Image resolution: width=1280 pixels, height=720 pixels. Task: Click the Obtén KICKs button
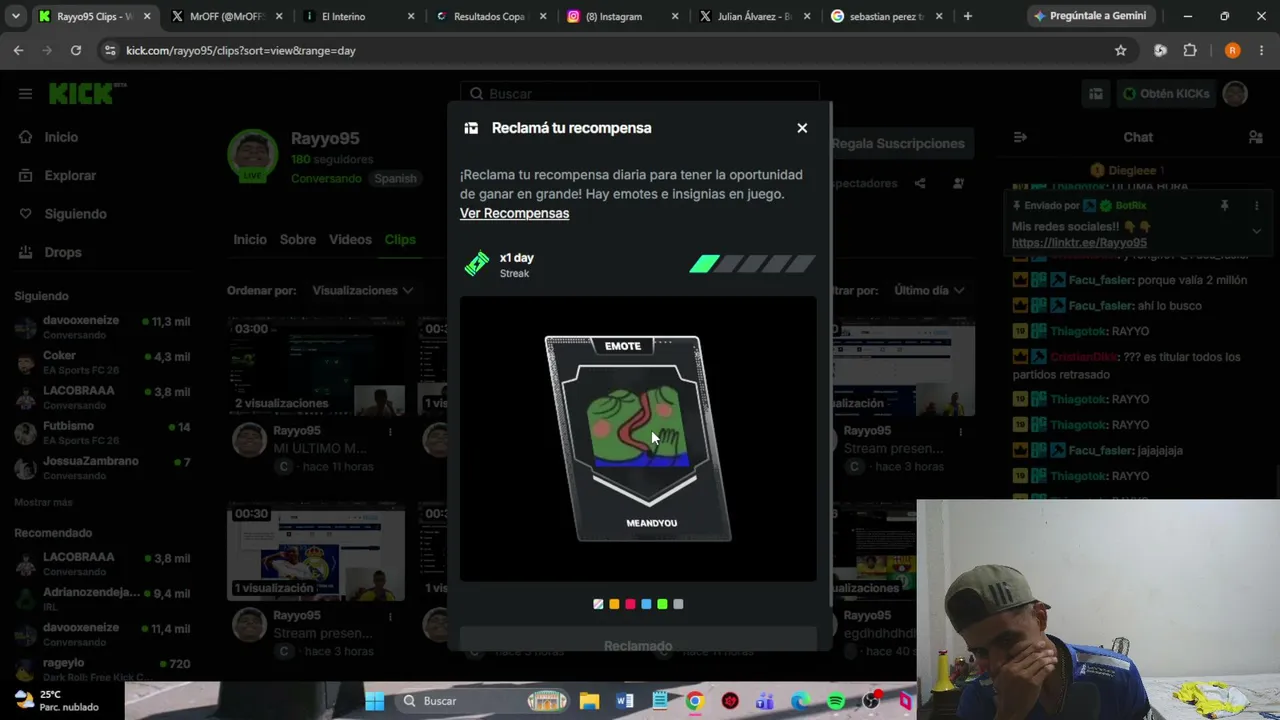coord(1166,94)
